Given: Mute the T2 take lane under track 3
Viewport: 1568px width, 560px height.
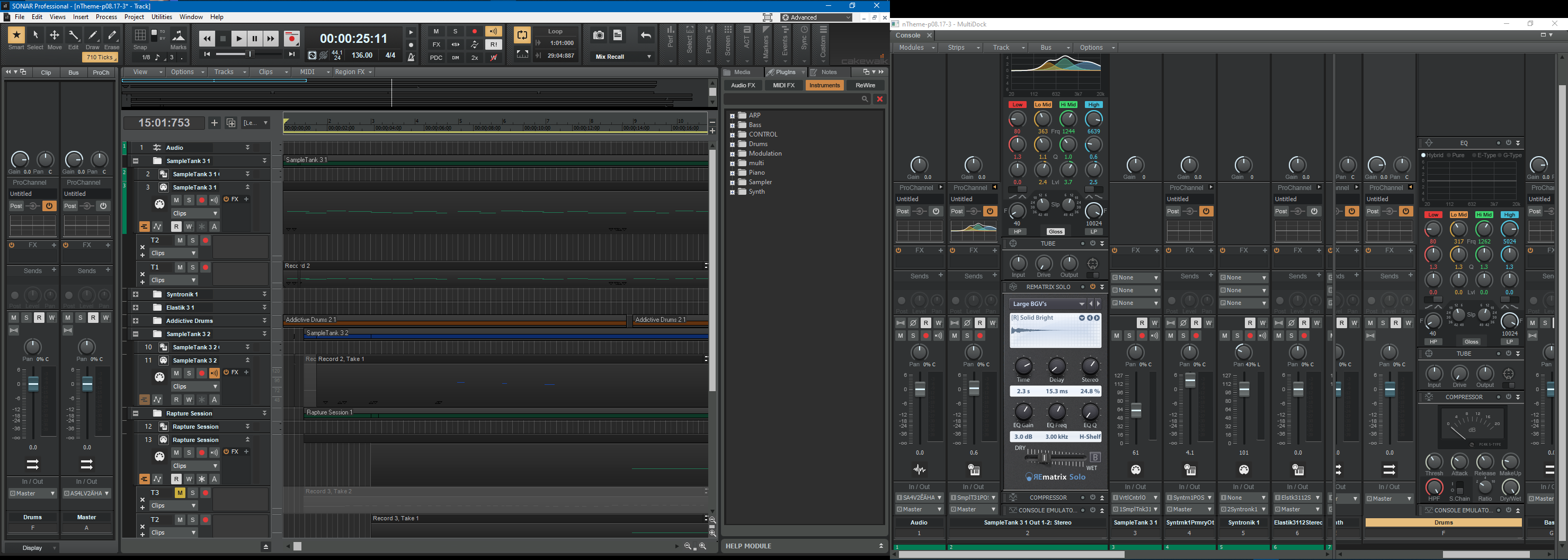Looking at the screenshot, I should [x=180, y=241].
